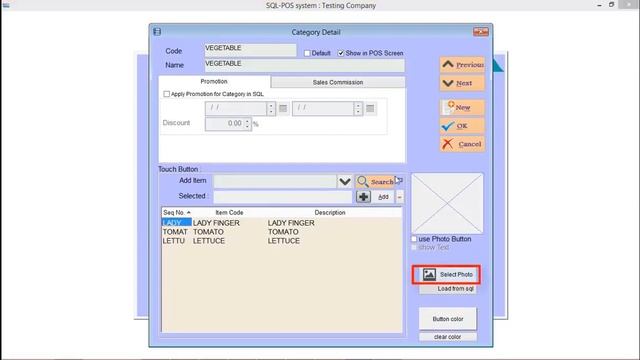Click the Category Detail window icon
This screenshot has width=640, height=360.
point(157,32)
